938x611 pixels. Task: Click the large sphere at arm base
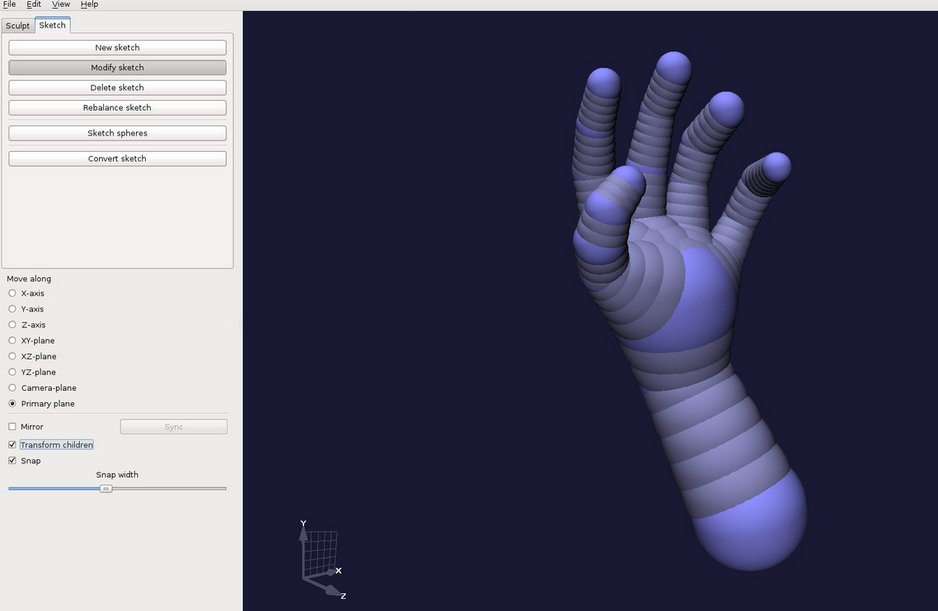pyautogui.click(x=753, y=522)
